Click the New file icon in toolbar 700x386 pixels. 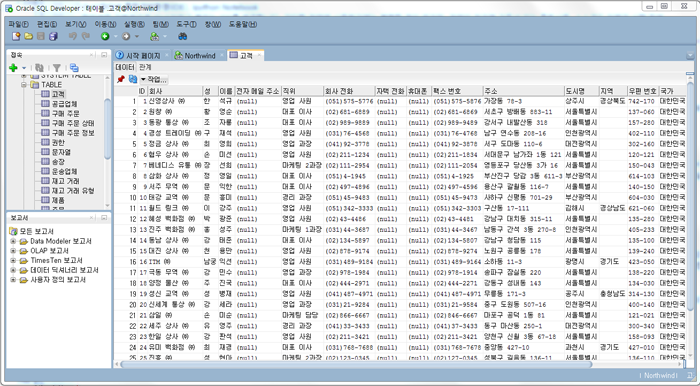click(16, 37)
